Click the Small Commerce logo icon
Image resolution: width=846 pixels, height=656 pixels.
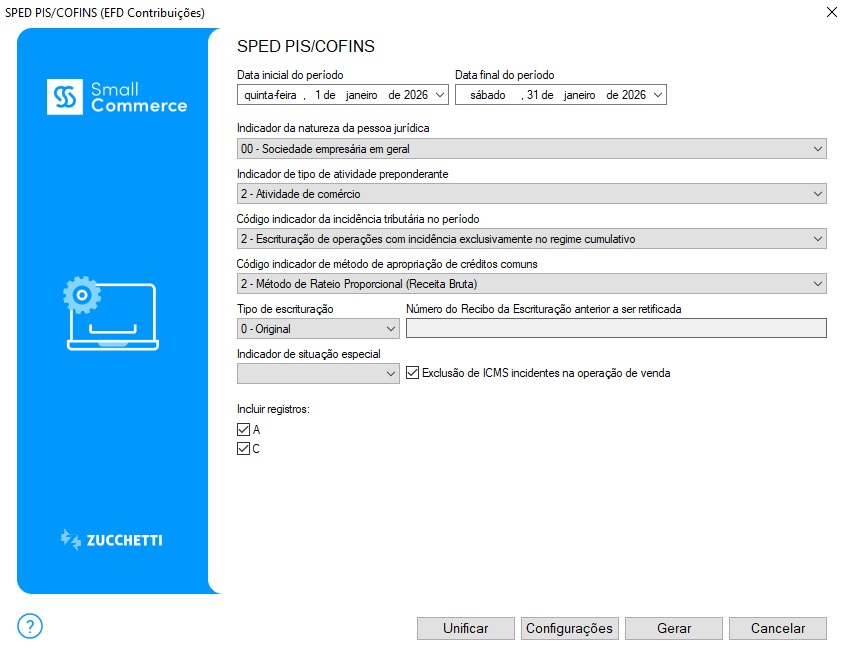coord(65,97)
